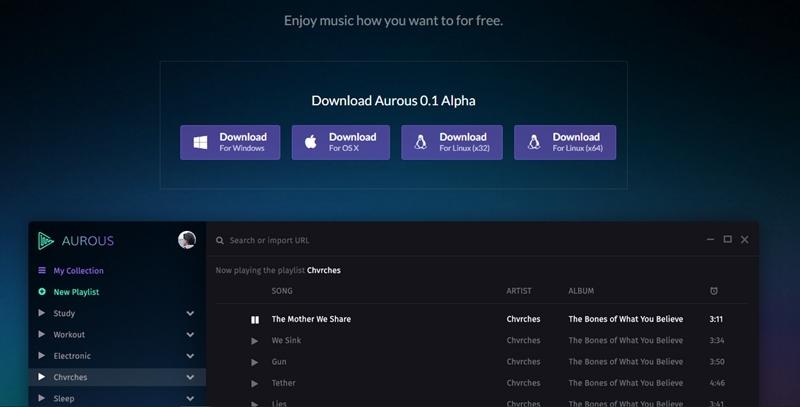Select song title We Sink
This screenshot has width=800, height=407.
point(286,340)
